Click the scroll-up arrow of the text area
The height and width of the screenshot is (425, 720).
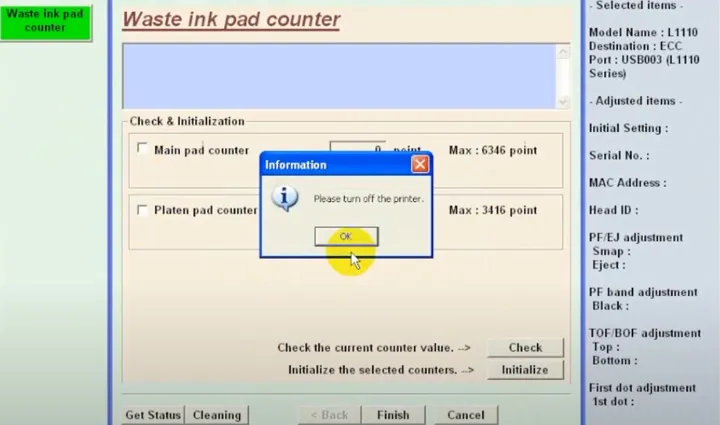point(563,51)
